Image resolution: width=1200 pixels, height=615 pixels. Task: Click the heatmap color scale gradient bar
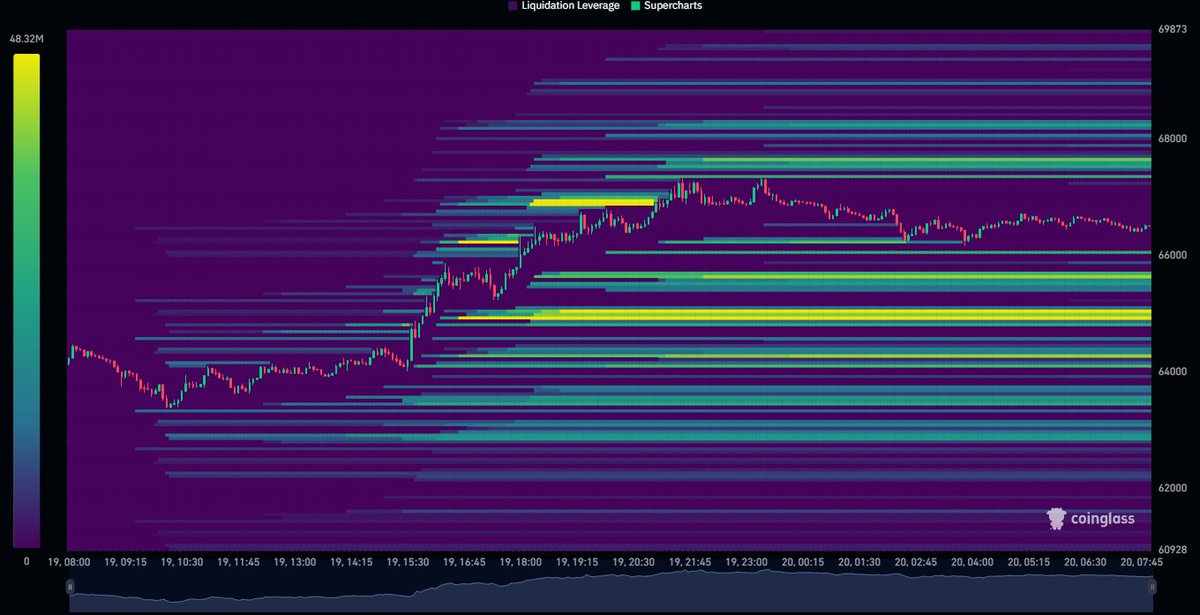pyautogui.click(x=26, y=300)
